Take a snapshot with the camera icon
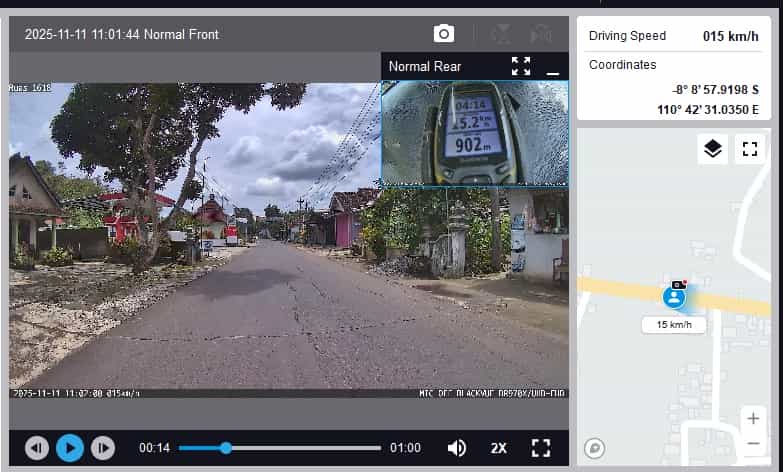This screenshot has height=472, width=784. pyautogui.click(x=444, y=34)
